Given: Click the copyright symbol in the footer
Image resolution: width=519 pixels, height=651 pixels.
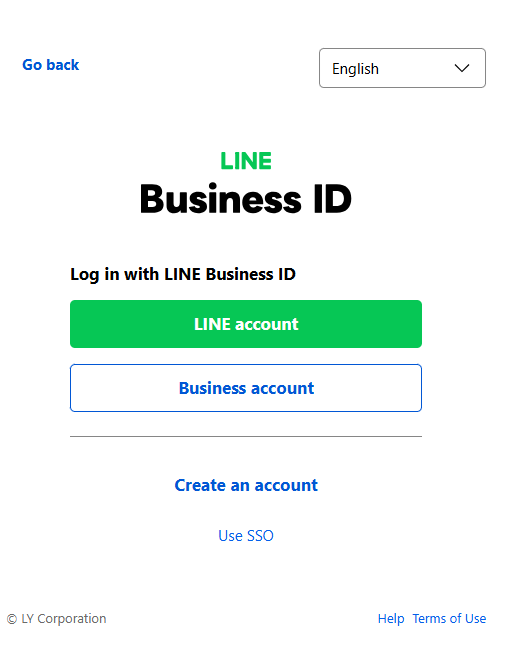Looking at the screenshot, I should click(x=12, y=619).
